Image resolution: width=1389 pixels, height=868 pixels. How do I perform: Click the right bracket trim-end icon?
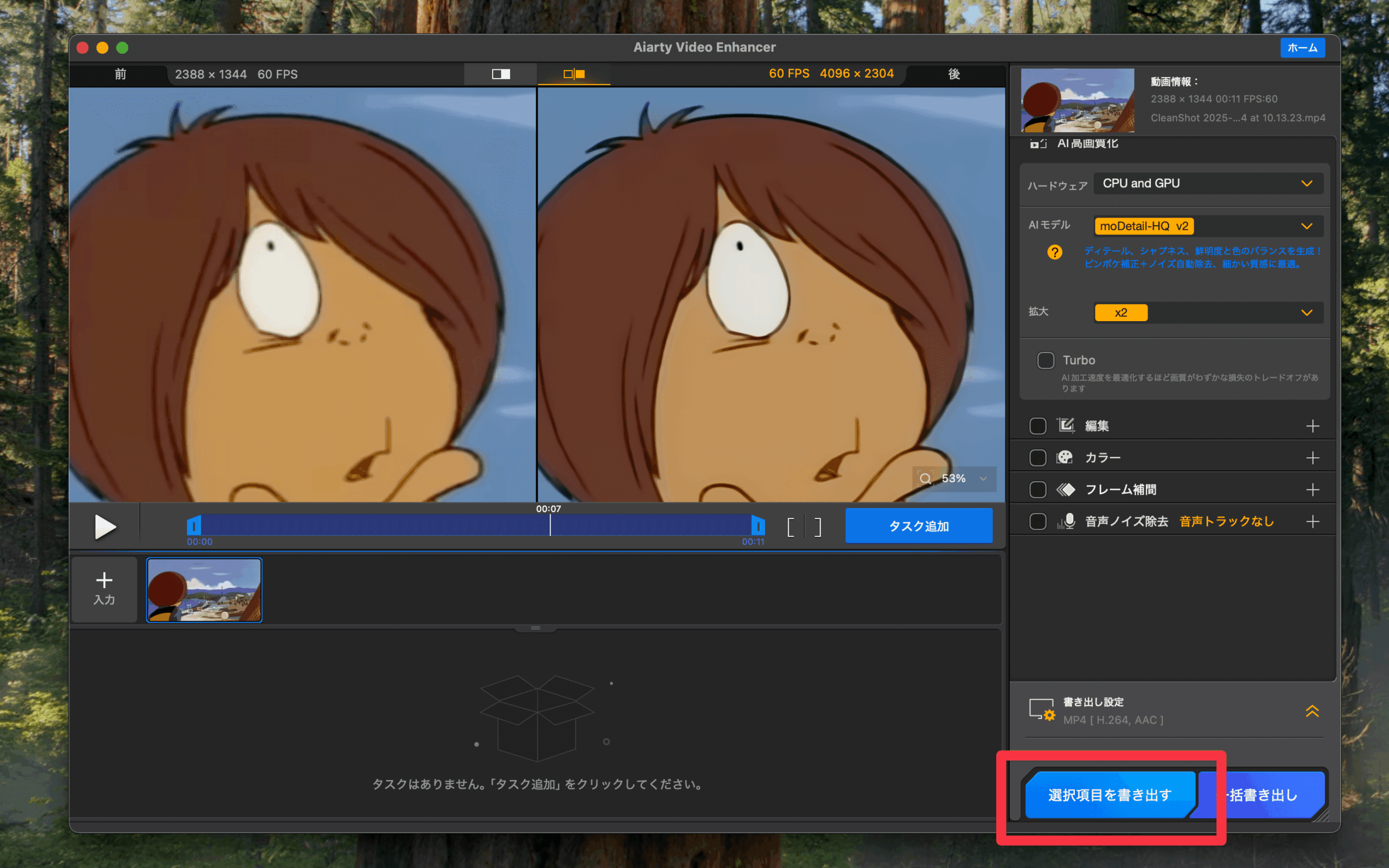817,526
